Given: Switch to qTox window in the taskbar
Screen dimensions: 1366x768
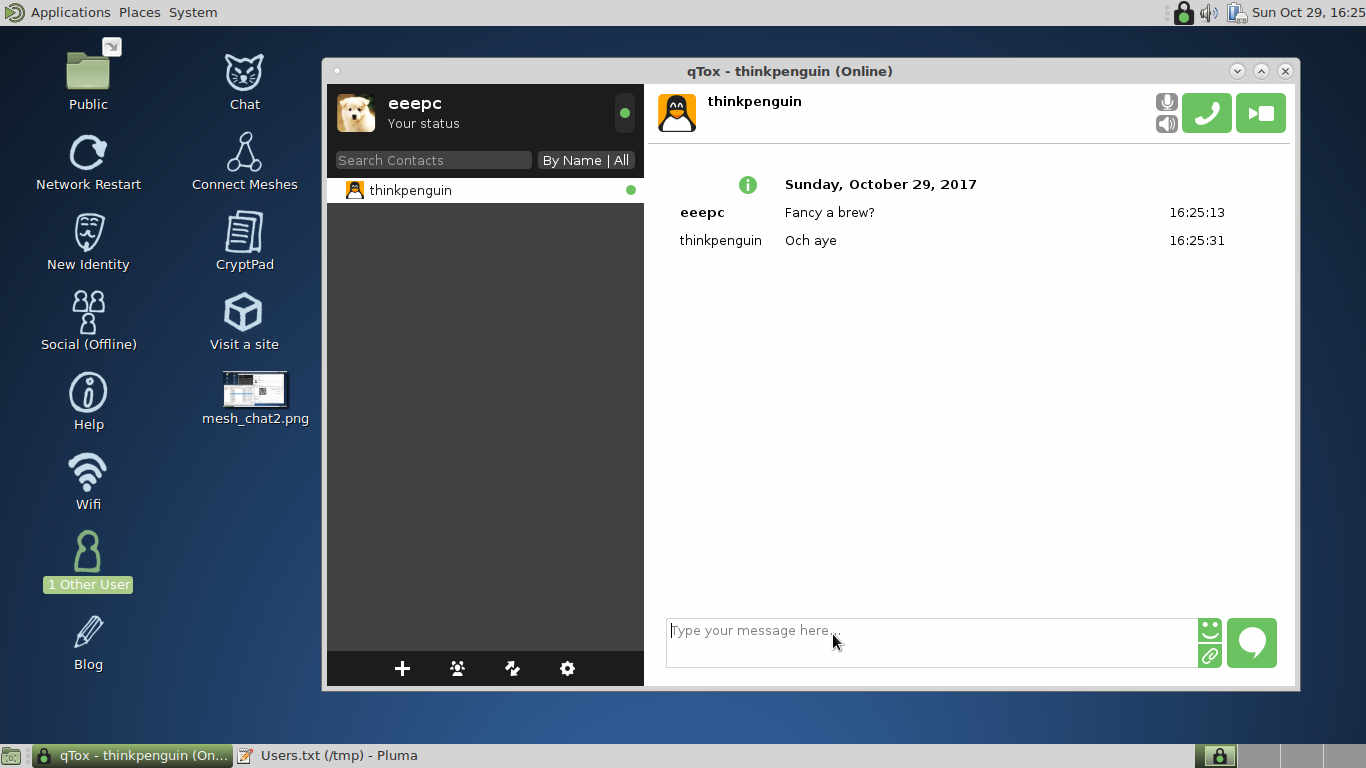Looking at the screenshot, I should point(133,756).
